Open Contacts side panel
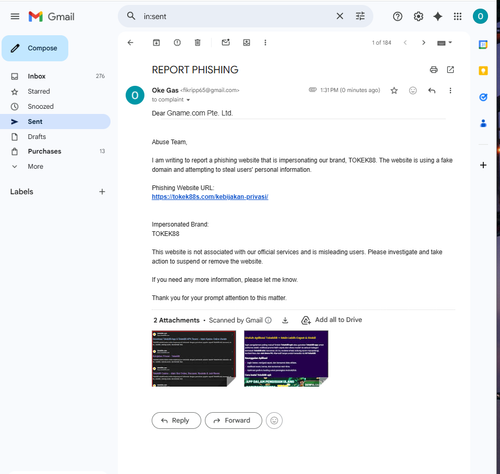Screen dimensions: 500x474 483,123
